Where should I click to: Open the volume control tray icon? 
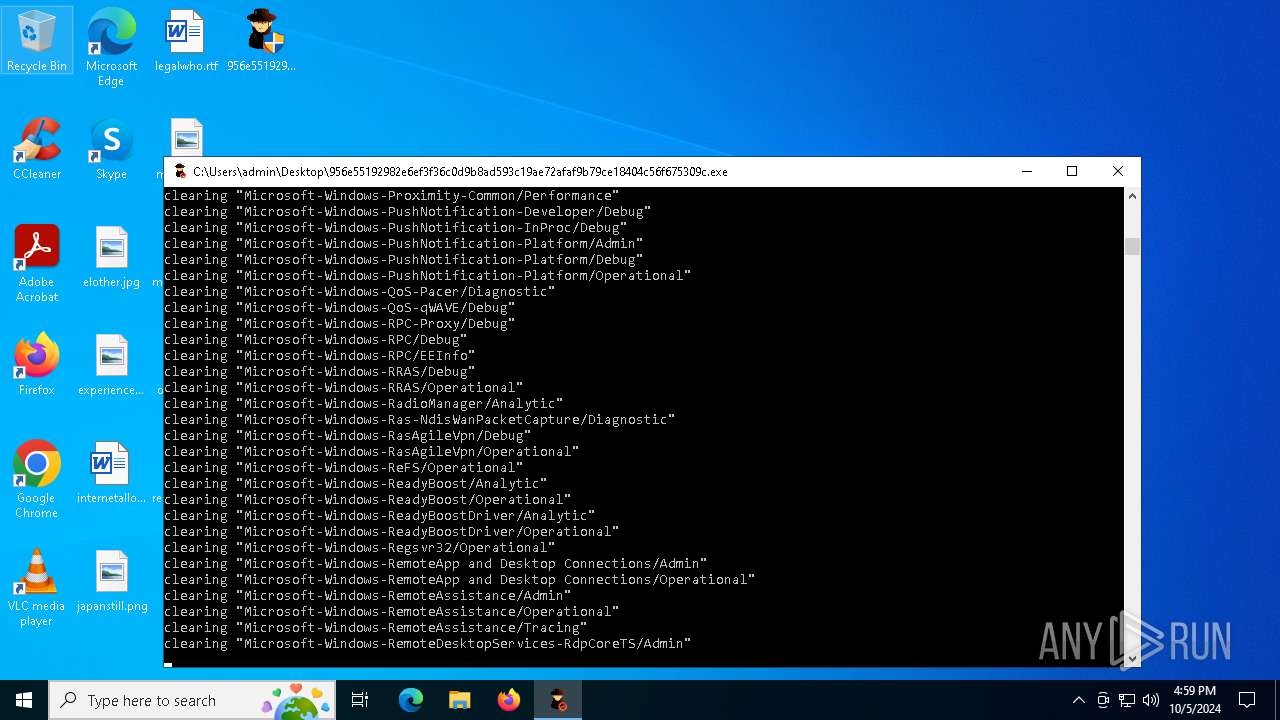click(1151, 700)
